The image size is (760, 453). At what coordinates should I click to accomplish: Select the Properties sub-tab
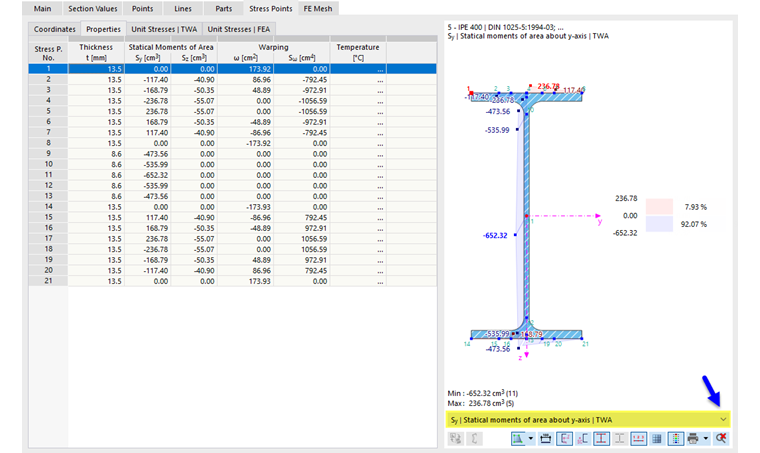pyautogui.click(x=103, y=29)
